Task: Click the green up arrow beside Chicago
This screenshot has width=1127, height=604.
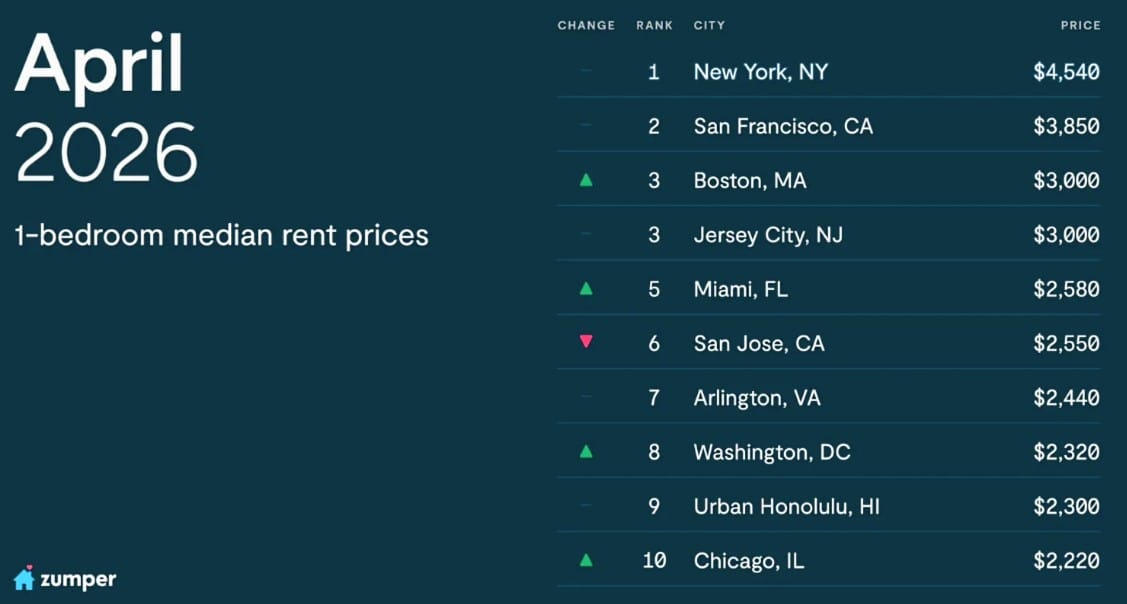Action: [x=586, y=560]
